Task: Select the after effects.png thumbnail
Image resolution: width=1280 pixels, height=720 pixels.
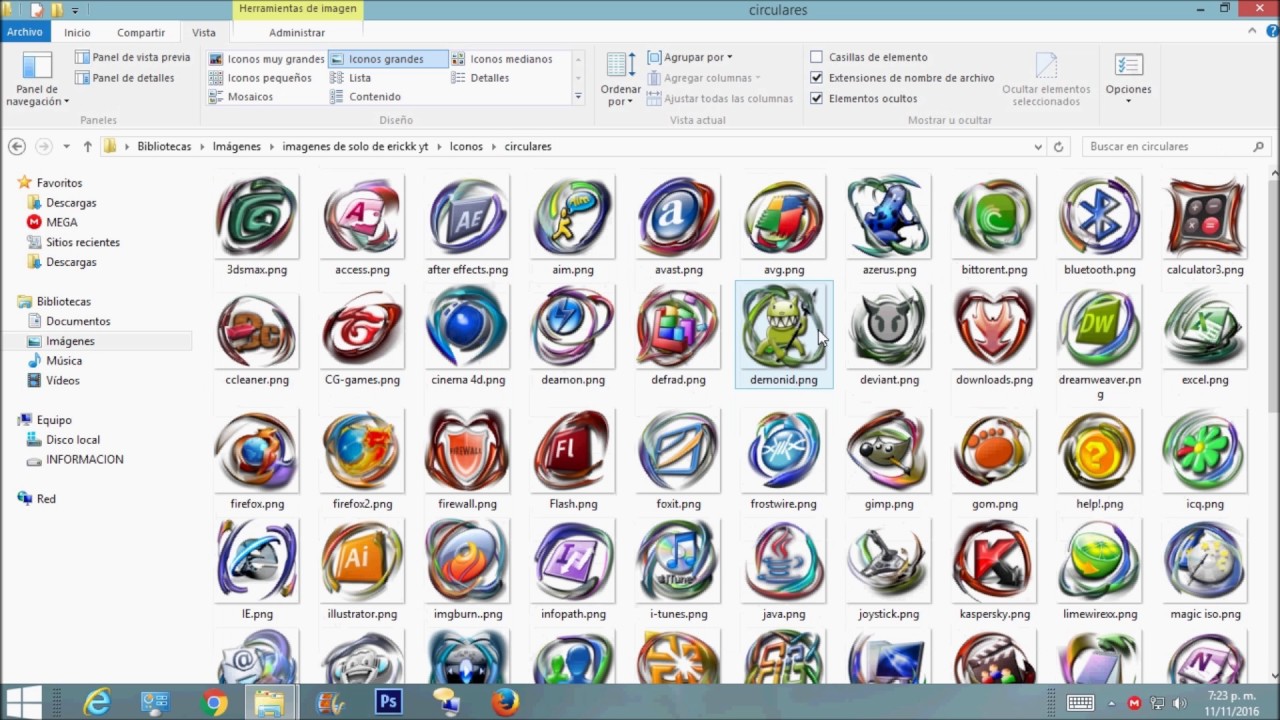Action: (467, 217)
